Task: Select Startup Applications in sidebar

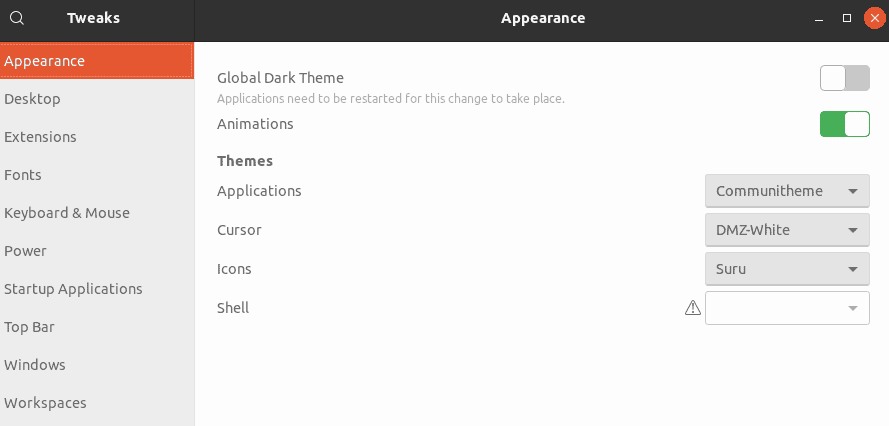Action: point(97,289)
